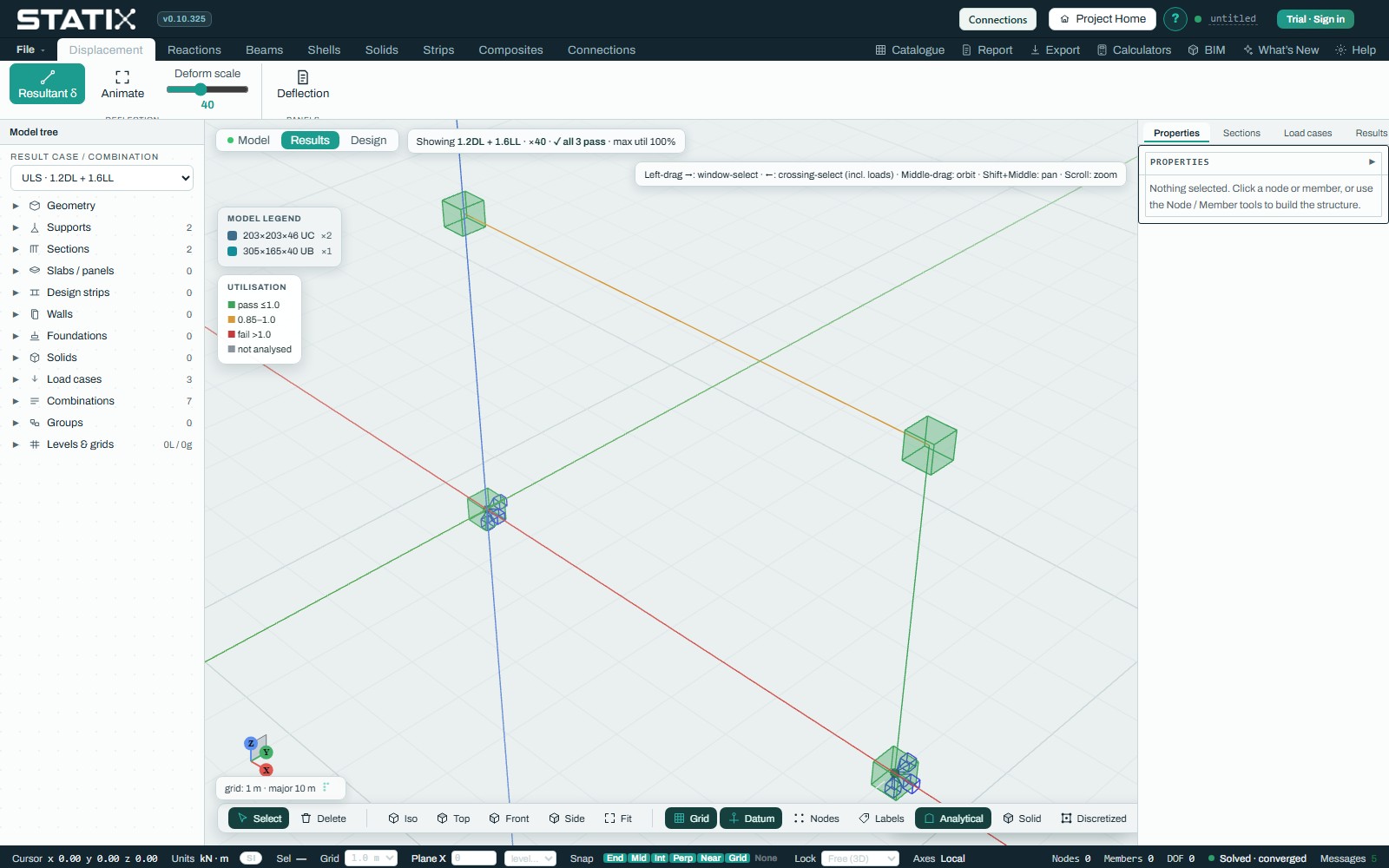Open the Catalogue
This screenshot has width=1389, height=868.
tap(910, 50)
